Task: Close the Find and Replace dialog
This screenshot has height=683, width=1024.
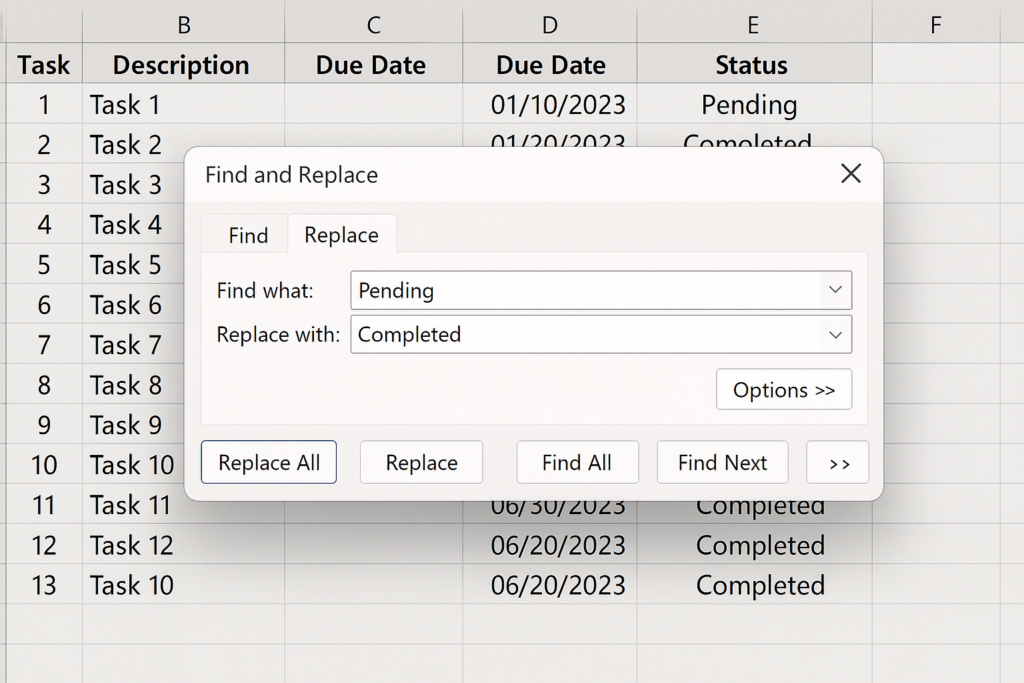Action: [850, 174]
